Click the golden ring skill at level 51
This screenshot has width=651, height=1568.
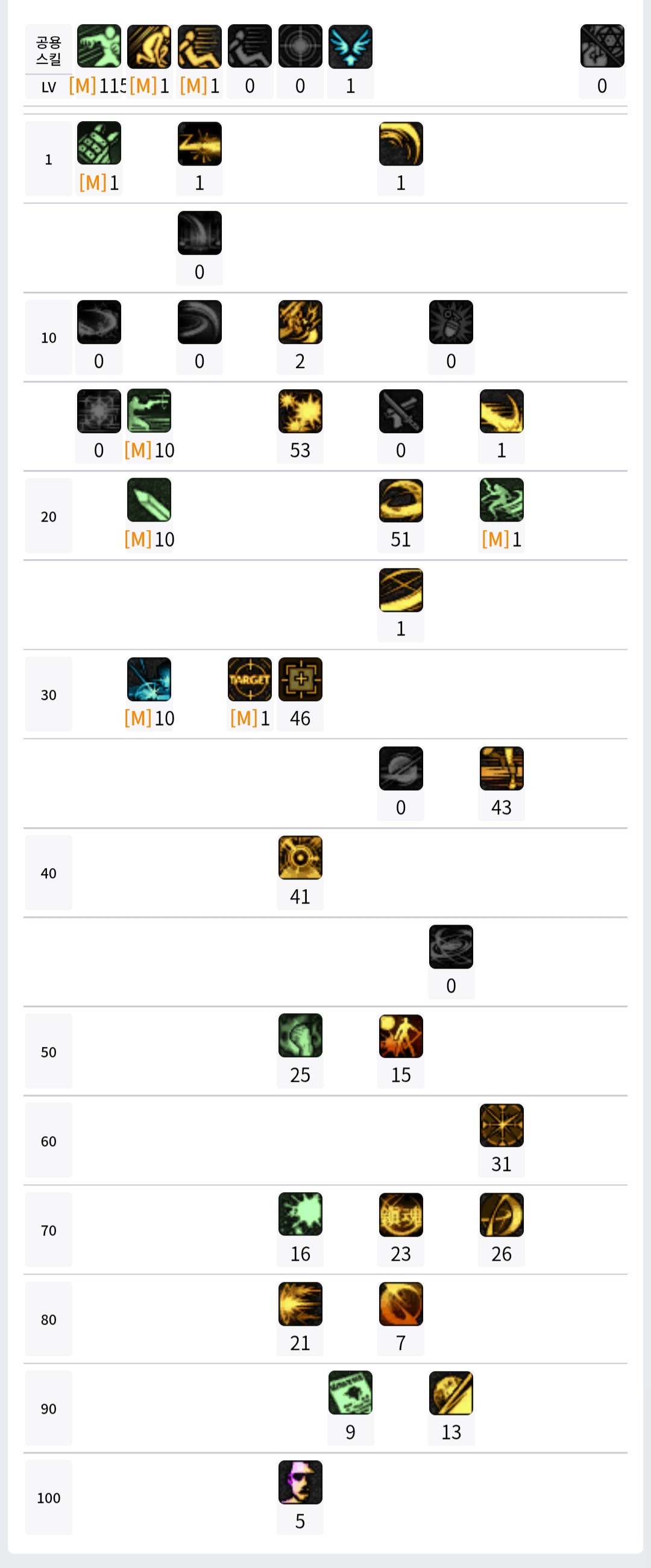401,501
